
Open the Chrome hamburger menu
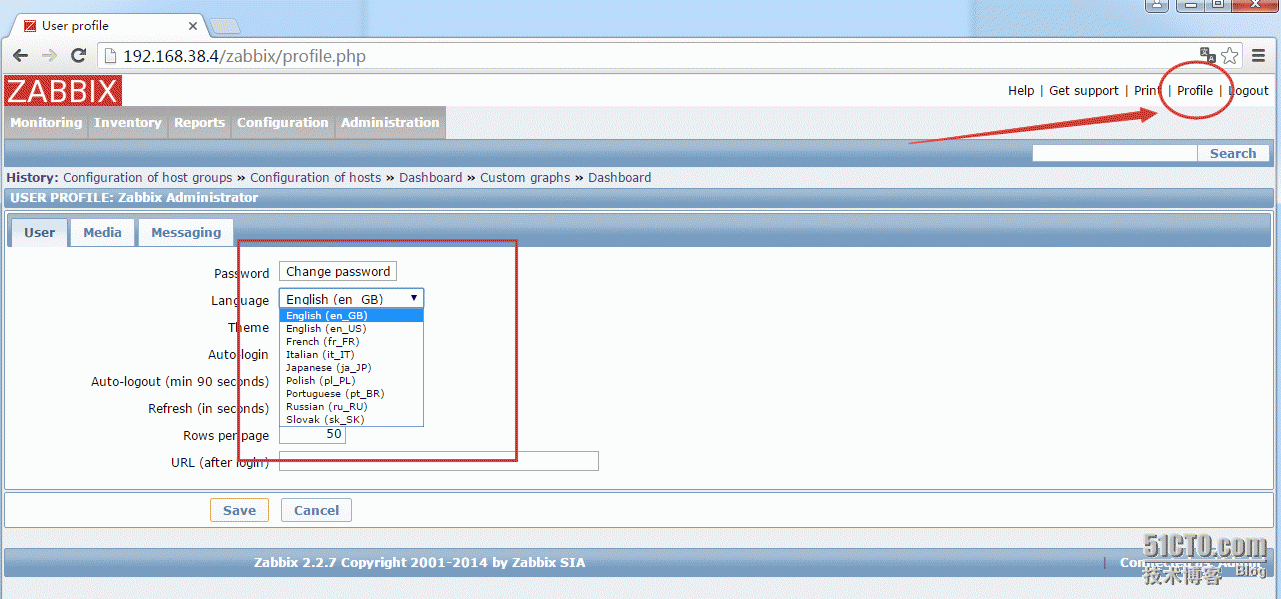[x=1259, y=56]
